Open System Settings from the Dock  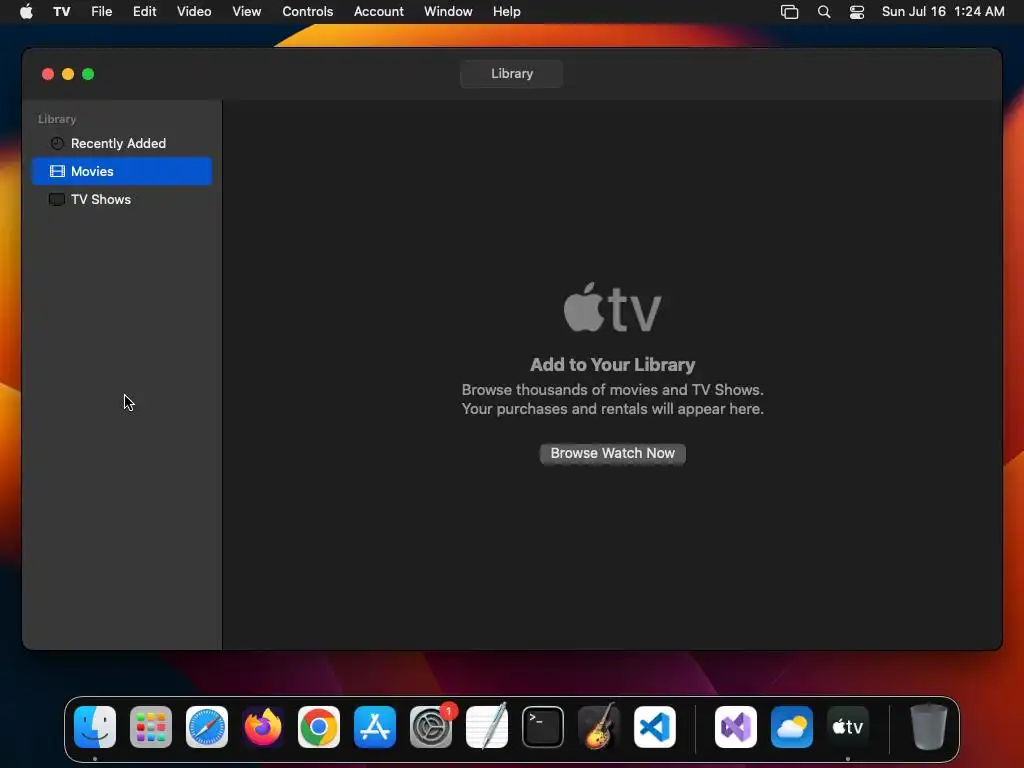[431, 727]
